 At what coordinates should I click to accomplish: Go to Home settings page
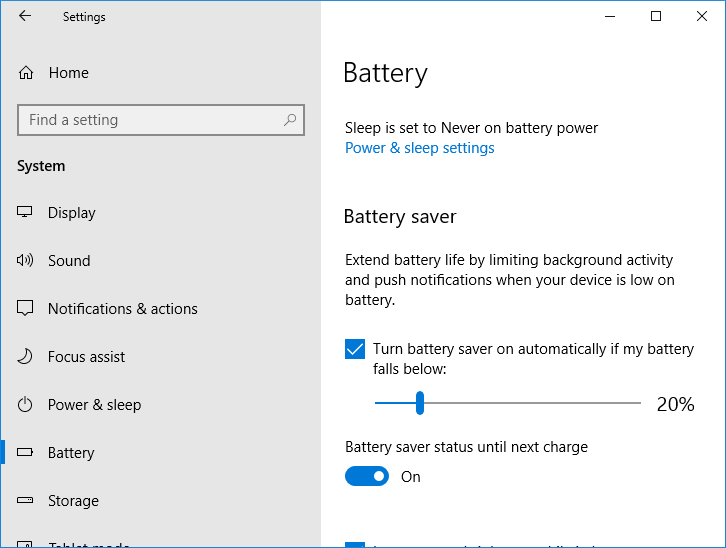pos(68,73)
